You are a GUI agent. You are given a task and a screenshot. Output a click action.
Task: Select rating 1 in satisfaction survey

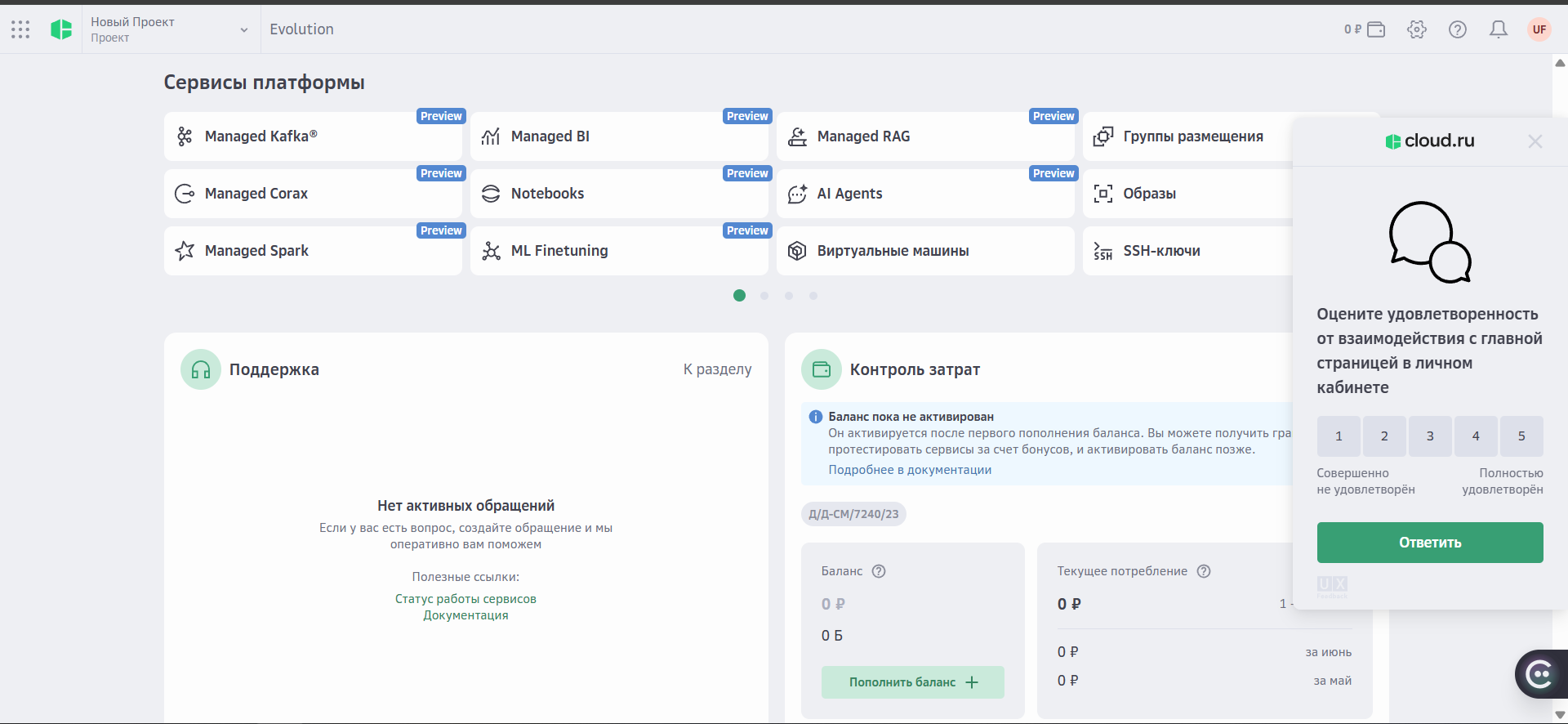coord(1339,436)
